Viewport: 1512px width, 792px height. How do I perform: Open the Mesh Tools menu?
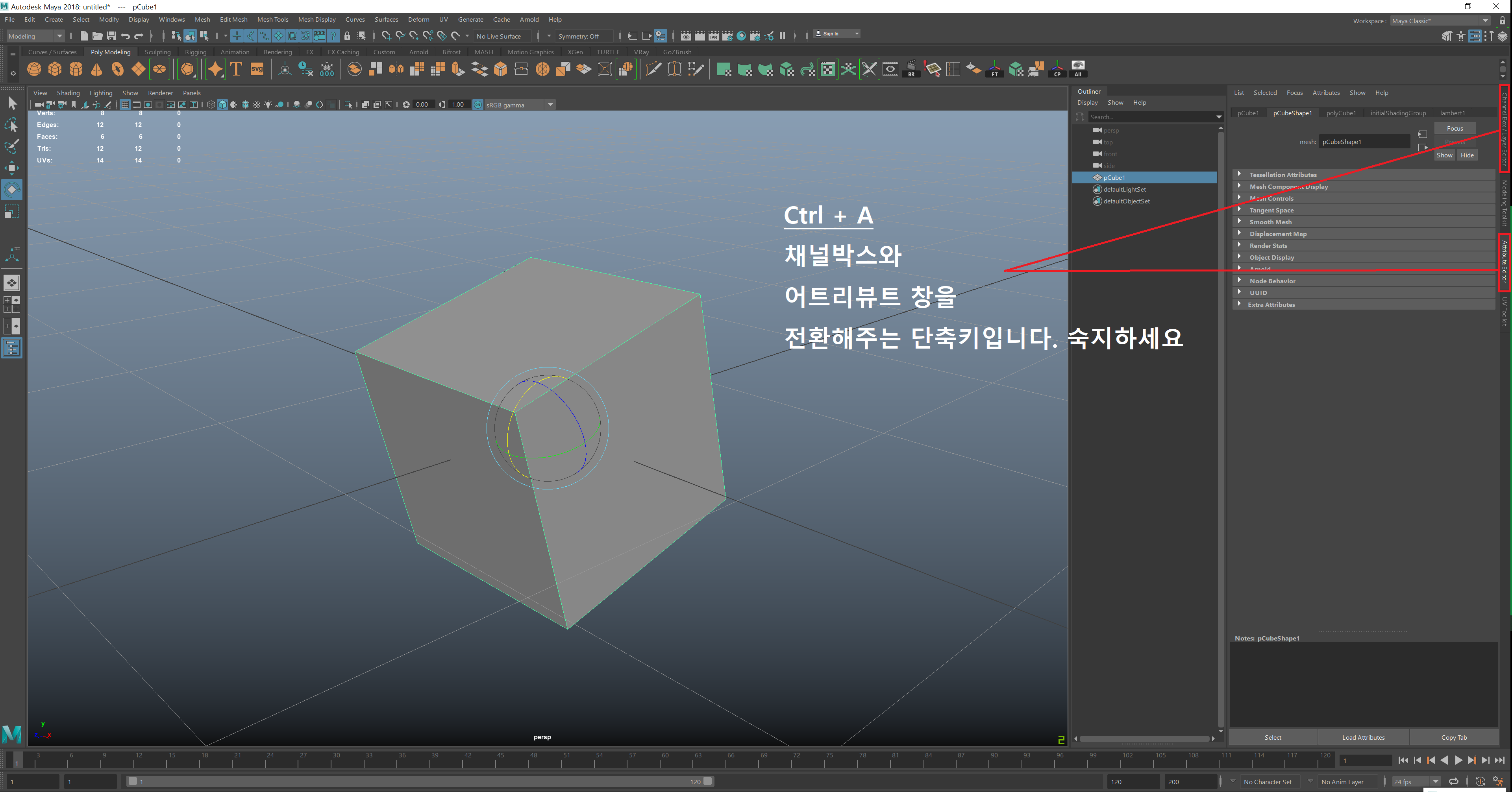pyautogui.click(x=272, y=19)
